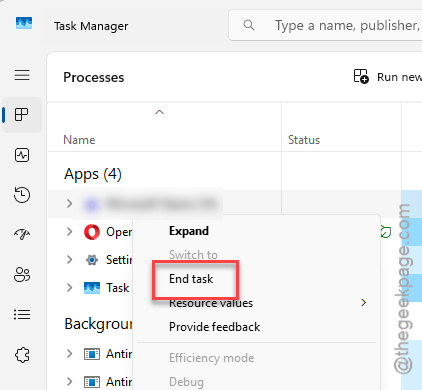Expand the Opera process group

click(69, 231)
